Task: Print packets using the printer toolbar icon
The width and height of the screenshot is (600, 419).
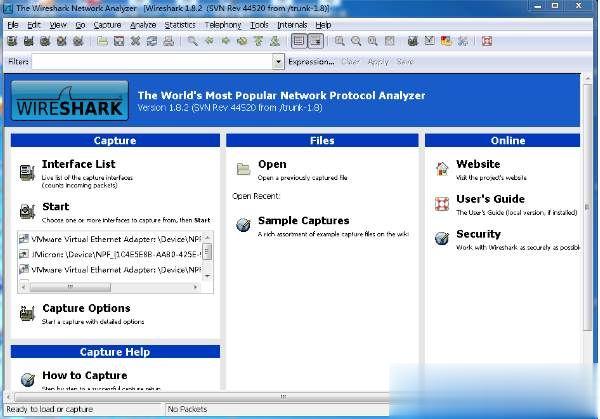Action: point(168,41)
